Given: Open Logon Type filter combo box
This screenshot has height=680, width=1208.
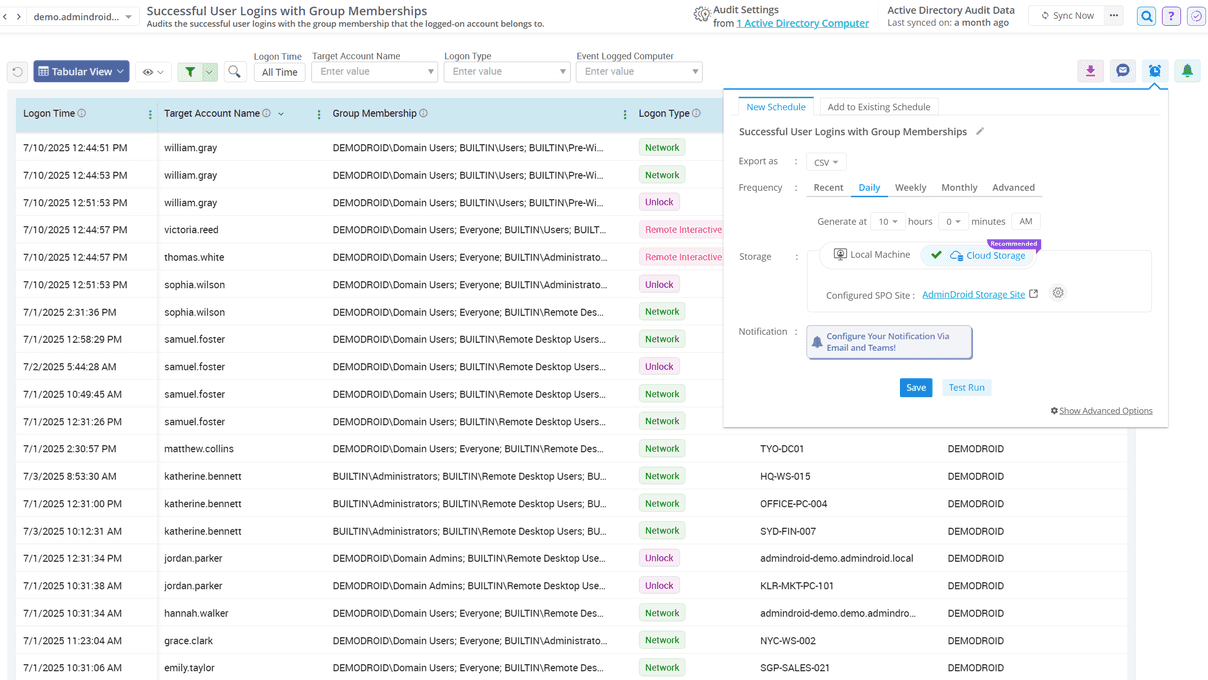Looking at the screenshot, I should pos(506,72).
